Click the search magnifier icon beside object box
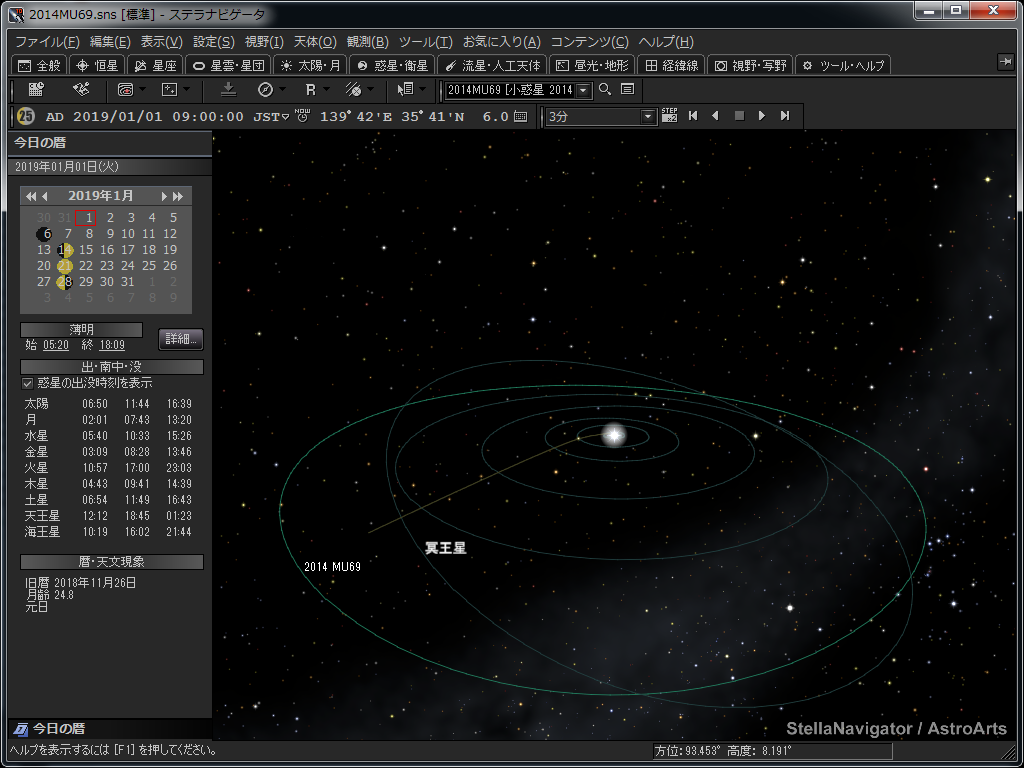 [604, 90]
